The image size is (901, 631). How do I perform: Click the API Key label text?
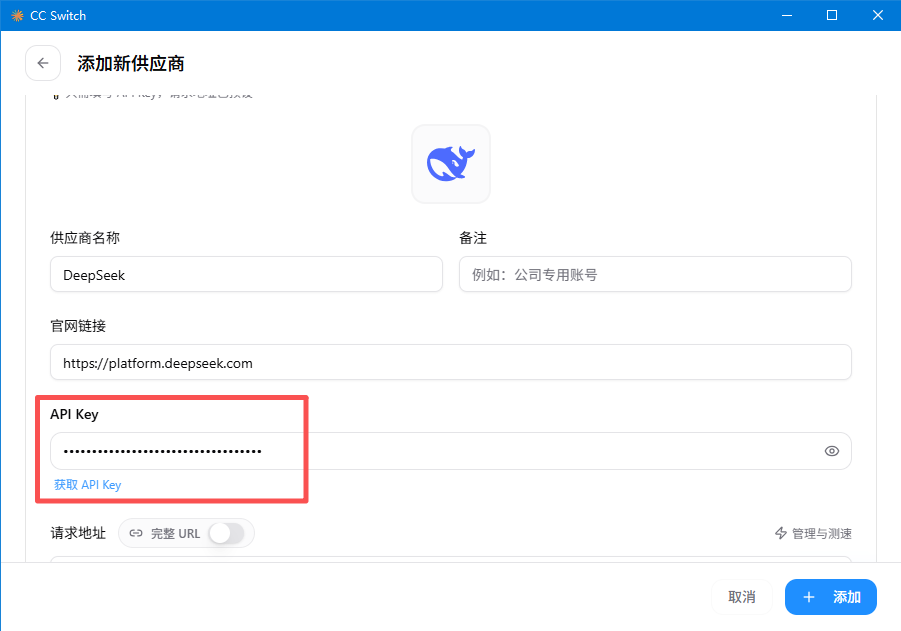[74, 414]
